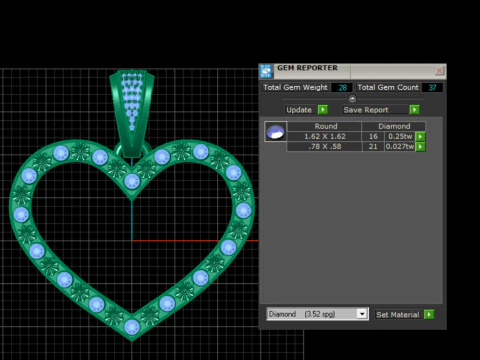Screen dimensions: 480x360
Task: Click the Total Gem Count label
Action: click(x=388, y=87)
